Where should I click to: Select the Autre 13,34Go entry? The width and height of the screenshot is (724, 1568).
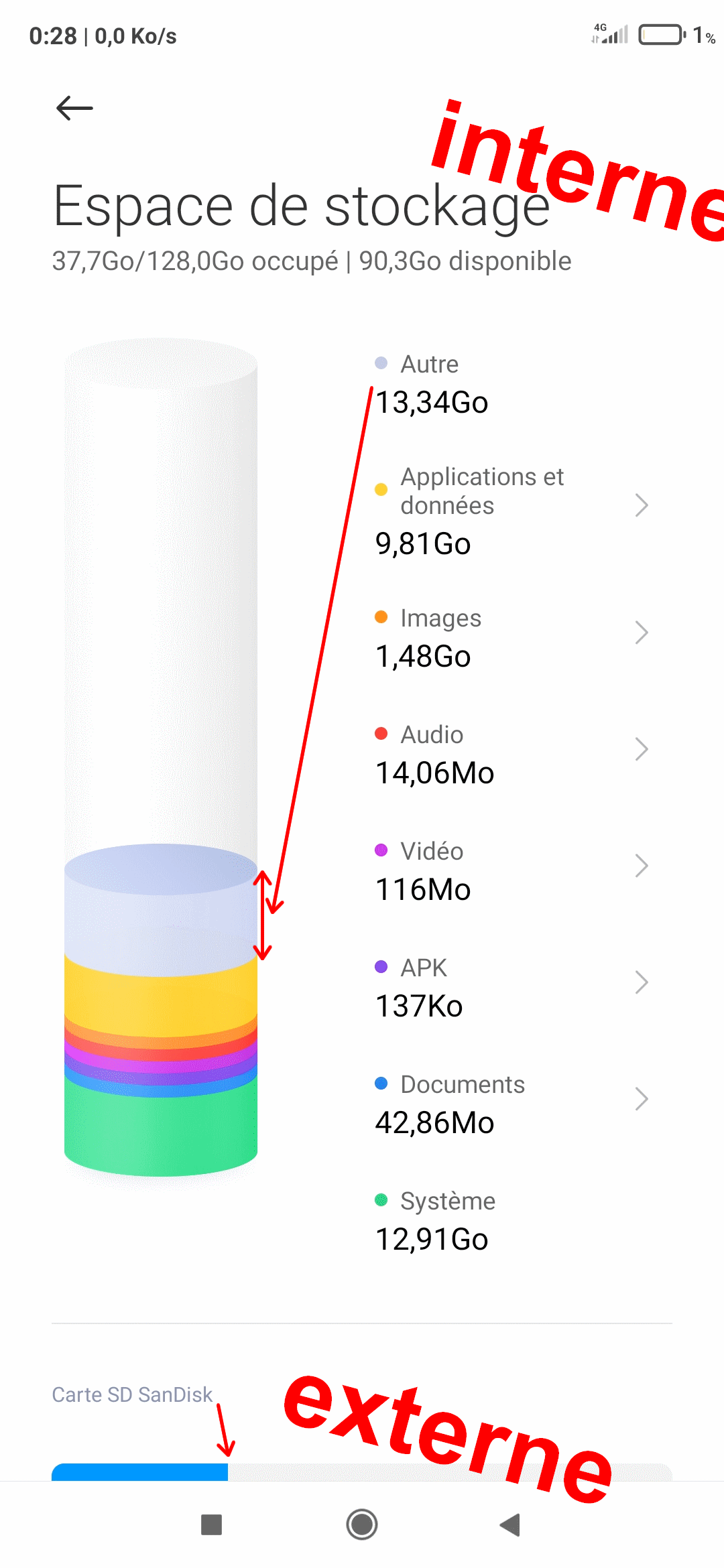click(x=432, y=384)
